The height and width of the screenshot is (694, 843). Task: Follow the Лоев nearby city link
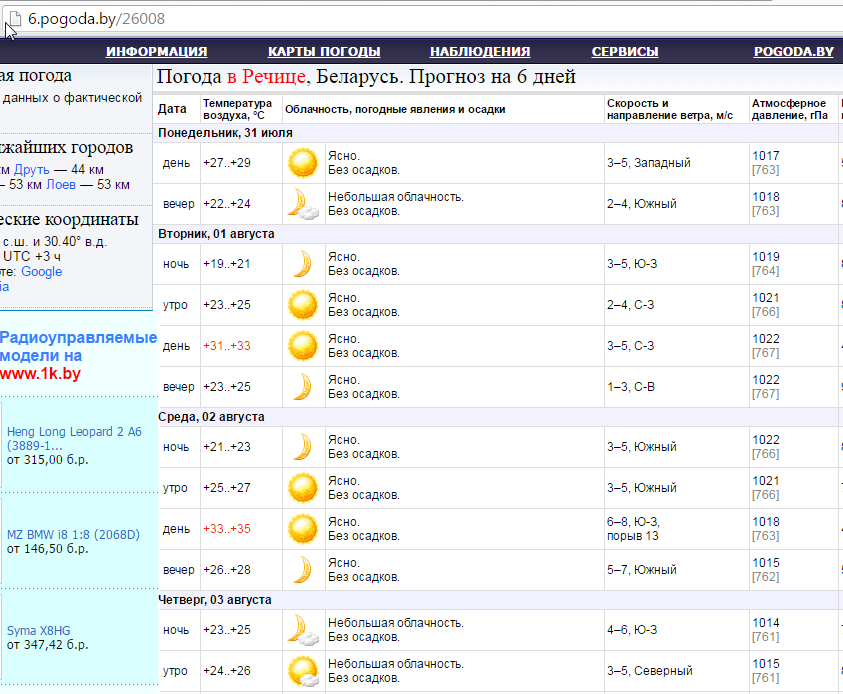click(61, 184)
